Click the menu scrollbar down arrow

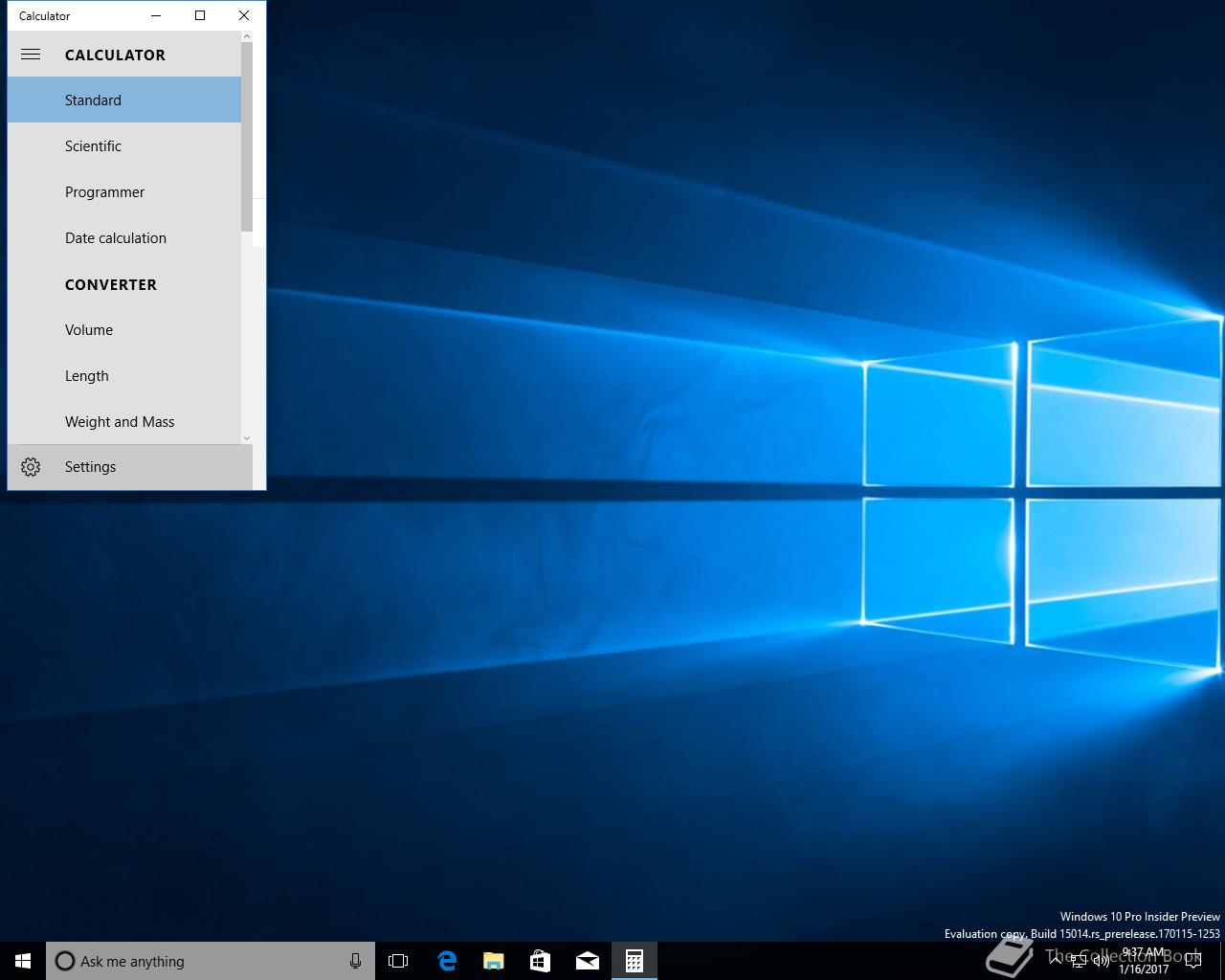coord(247,437)
